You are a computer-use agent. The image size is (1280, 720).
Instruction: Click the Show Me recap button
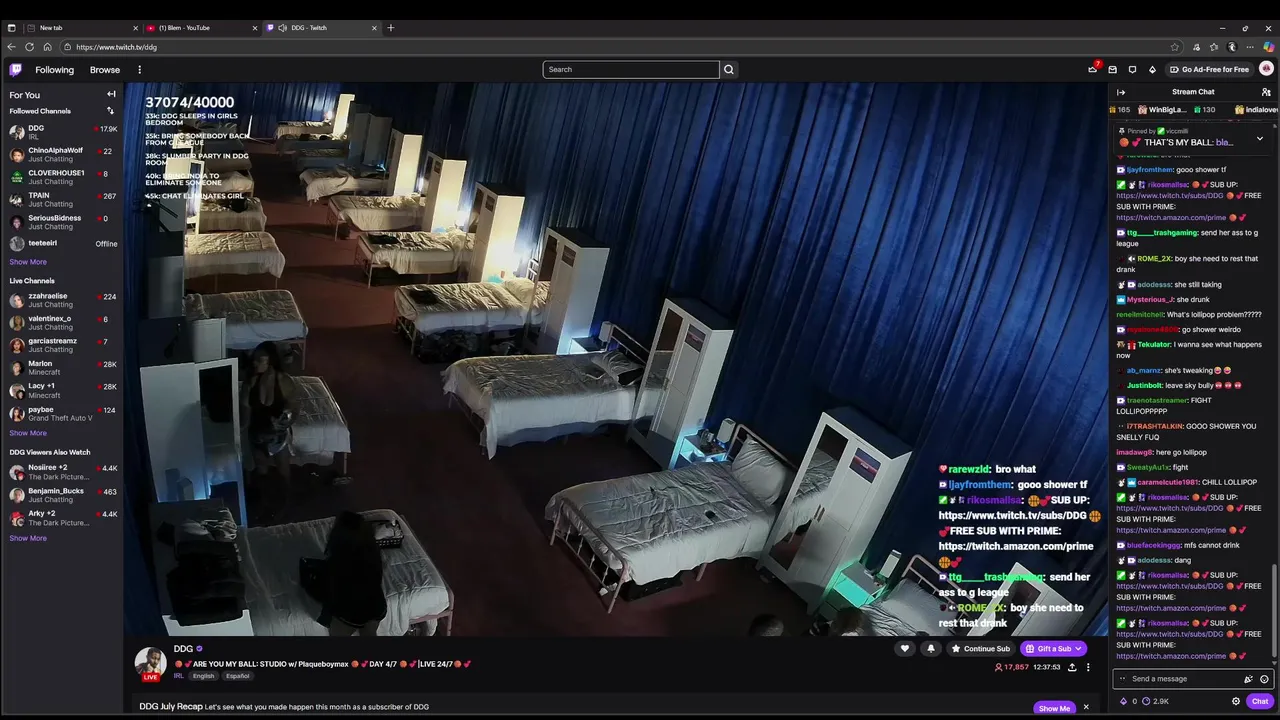tap(1054, 708)
